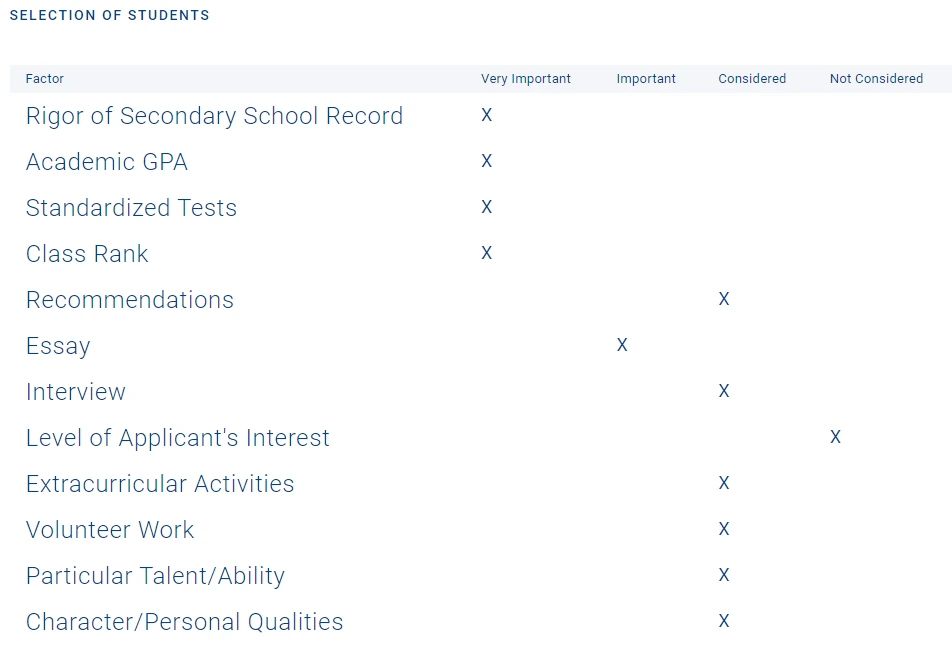
Task: Click the X for Level of Applicant's Interest
Action: coord(835,437)
